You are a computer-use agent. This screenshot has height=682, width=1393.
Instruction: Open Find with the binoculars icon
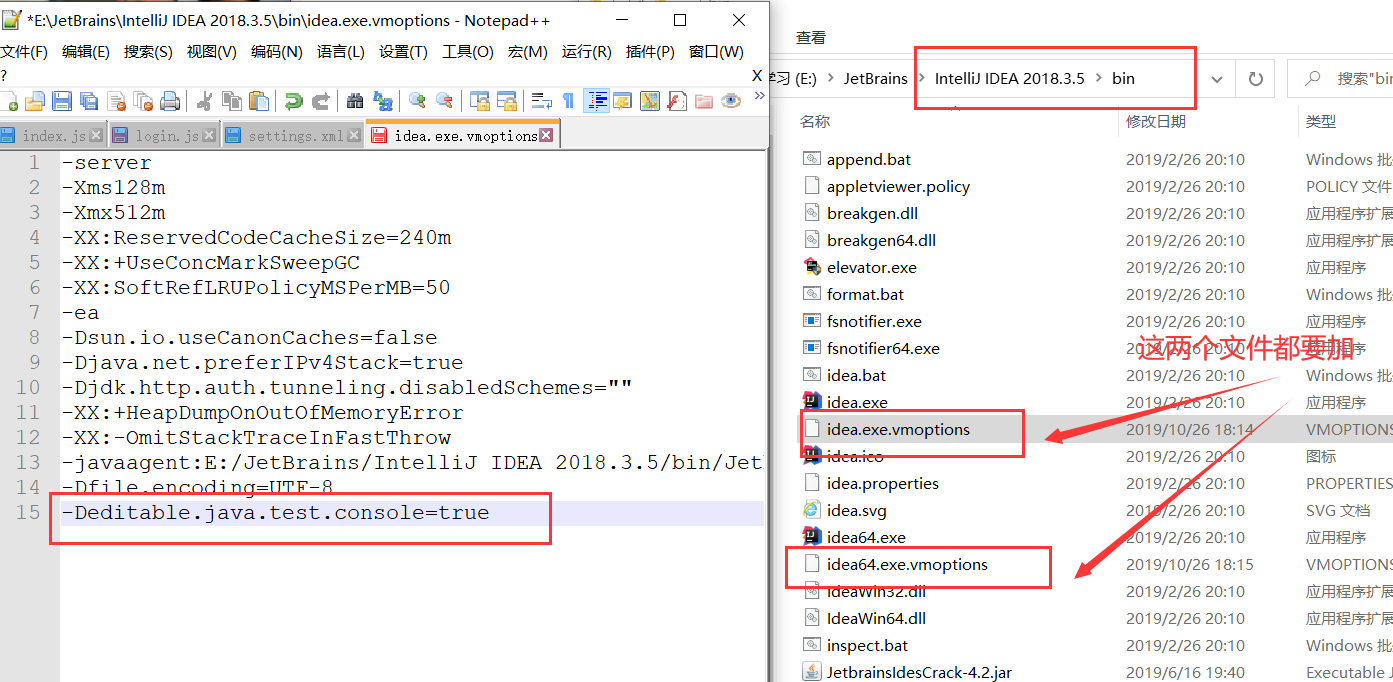point(355,101)
